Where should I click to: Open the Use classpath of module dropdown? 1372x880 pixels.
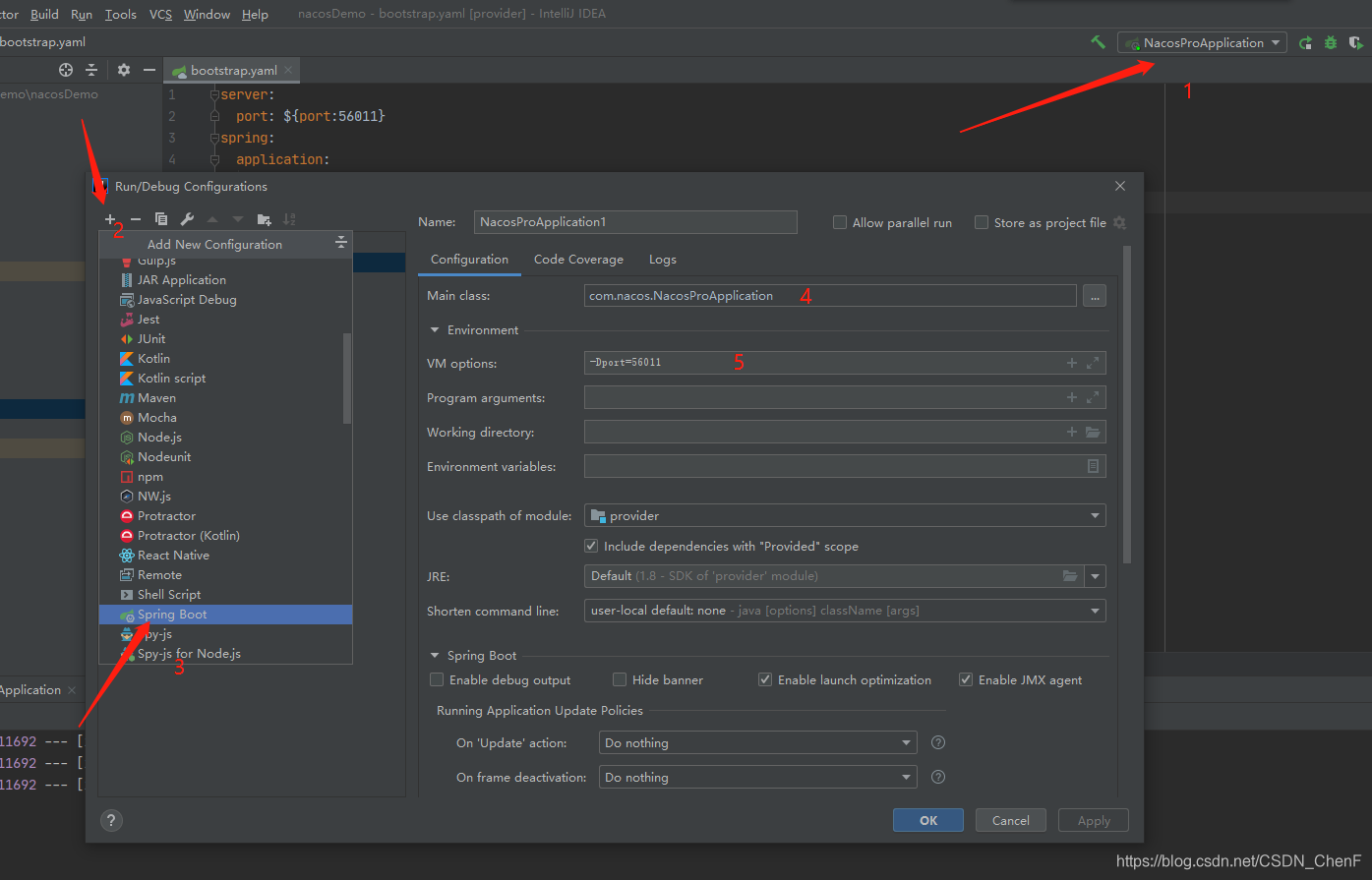pos(845,515)
